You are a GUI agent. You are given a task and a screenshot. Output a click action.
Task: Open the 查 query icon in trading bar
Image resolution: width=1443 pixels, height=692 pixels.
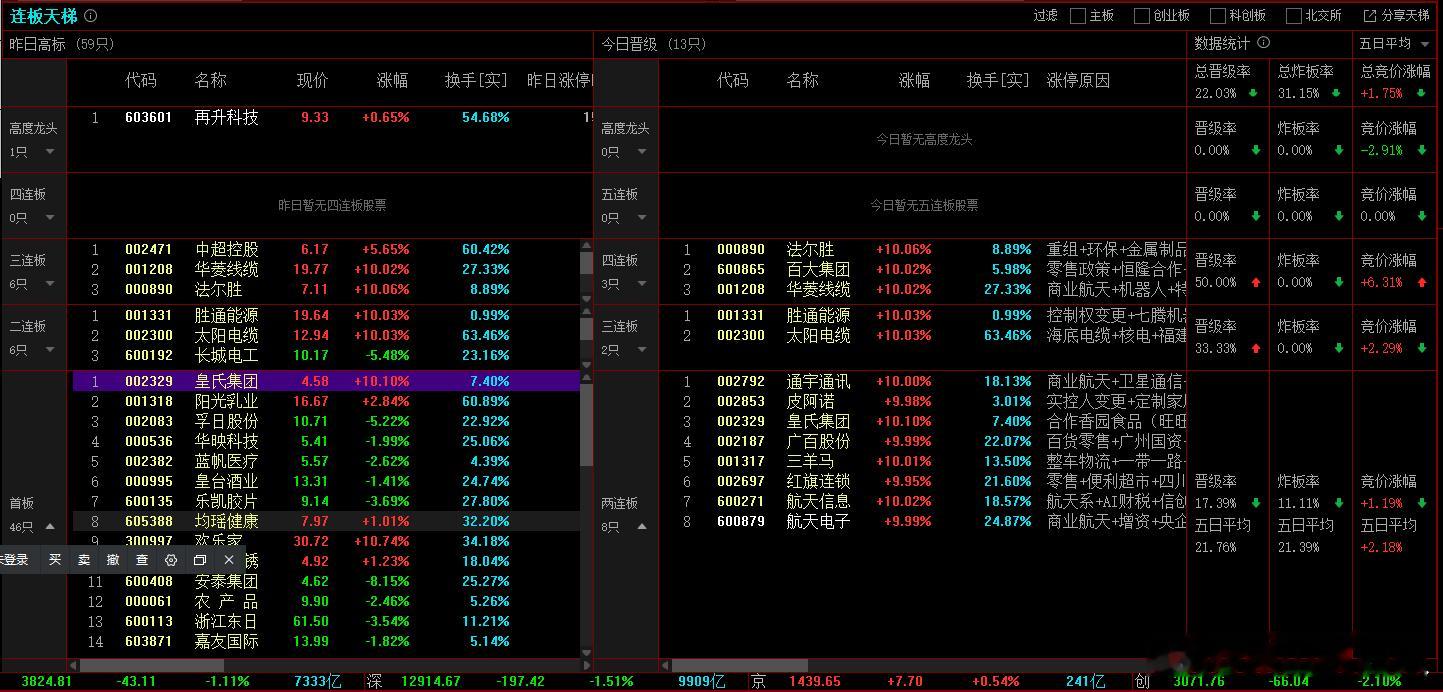142,560
